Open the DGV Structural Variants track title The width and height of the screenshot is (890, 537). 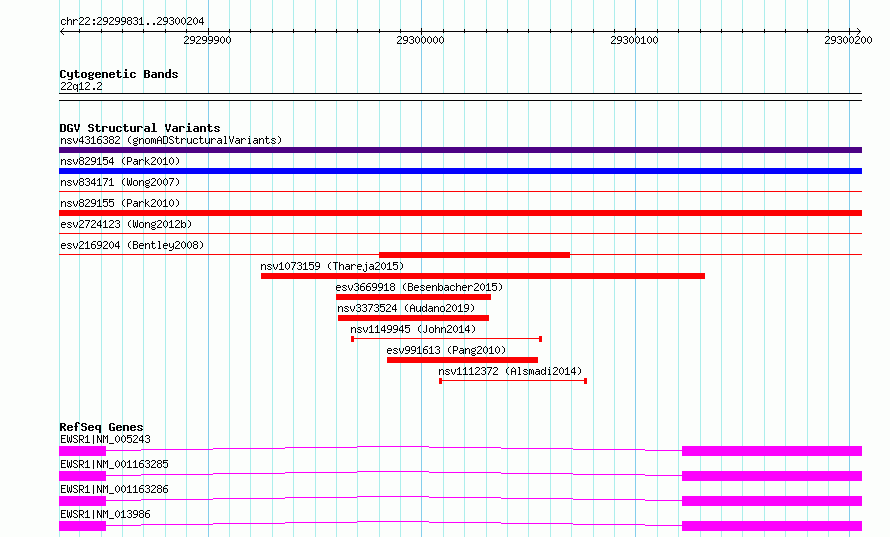coord(140,128)
